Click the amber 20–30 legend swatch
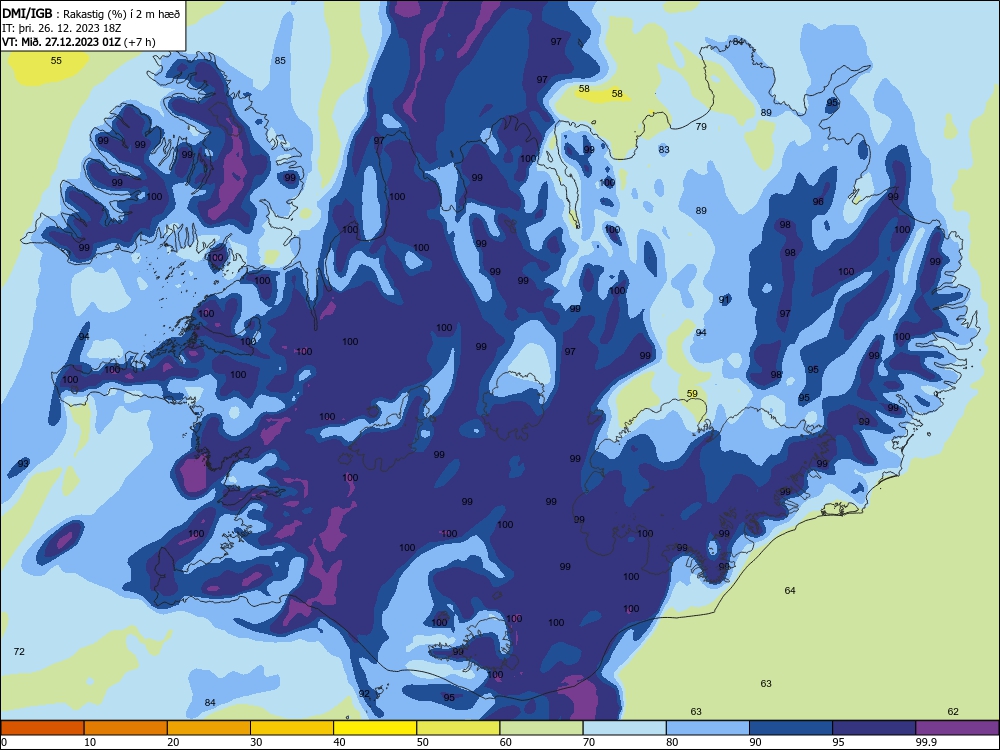This screenshot has height=750, width=1000. (209, 728)
